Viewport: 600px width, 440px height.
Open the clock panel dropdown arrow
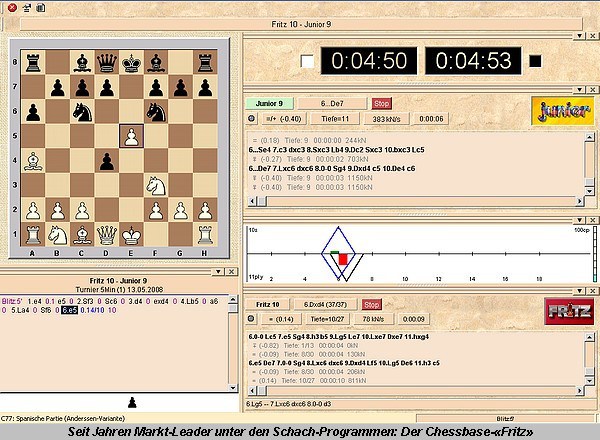(x=580, y=36)
